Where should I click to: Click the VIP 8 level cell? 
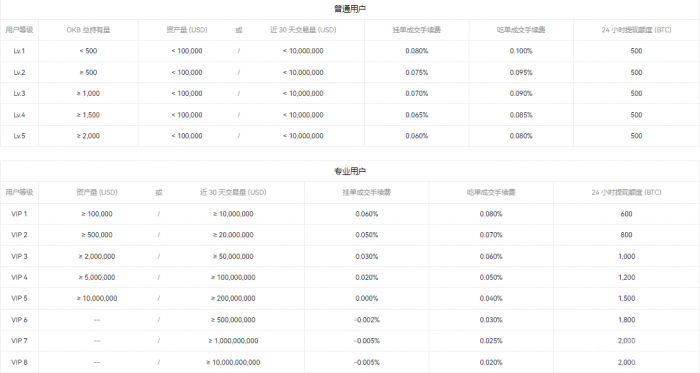pos(19,362)
